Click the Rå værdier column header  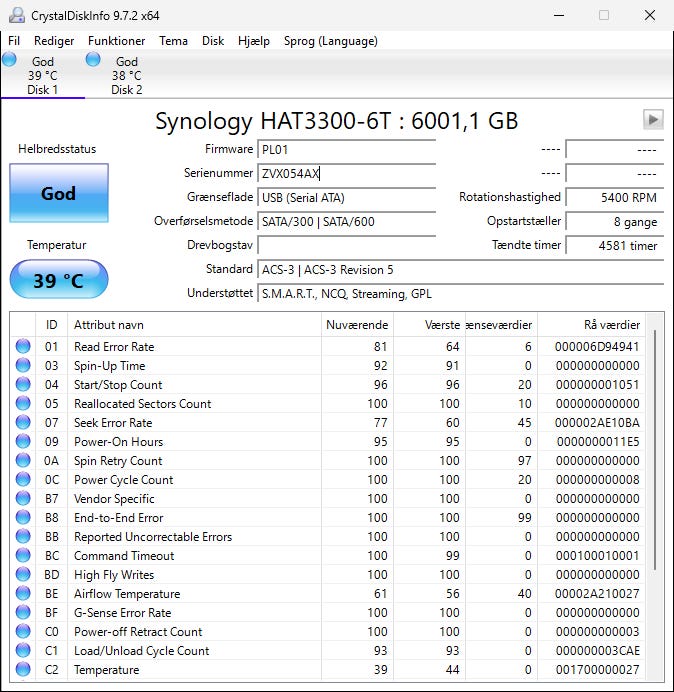611,325
